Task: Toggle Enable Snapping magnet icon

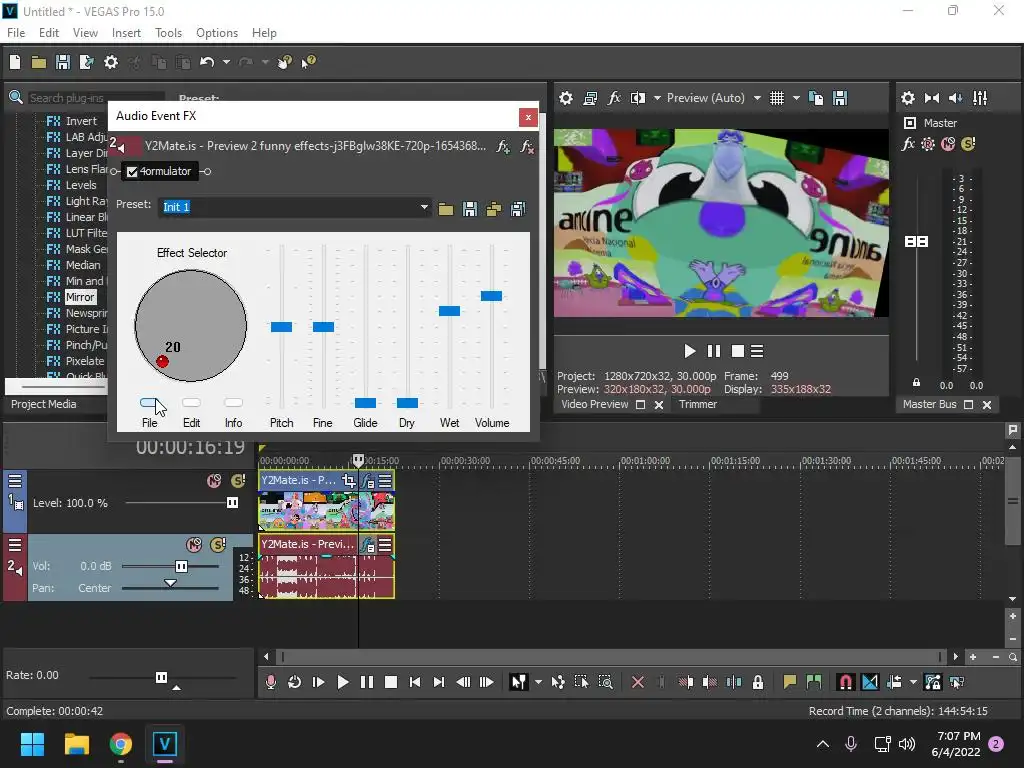Action: tap(845, 682)
